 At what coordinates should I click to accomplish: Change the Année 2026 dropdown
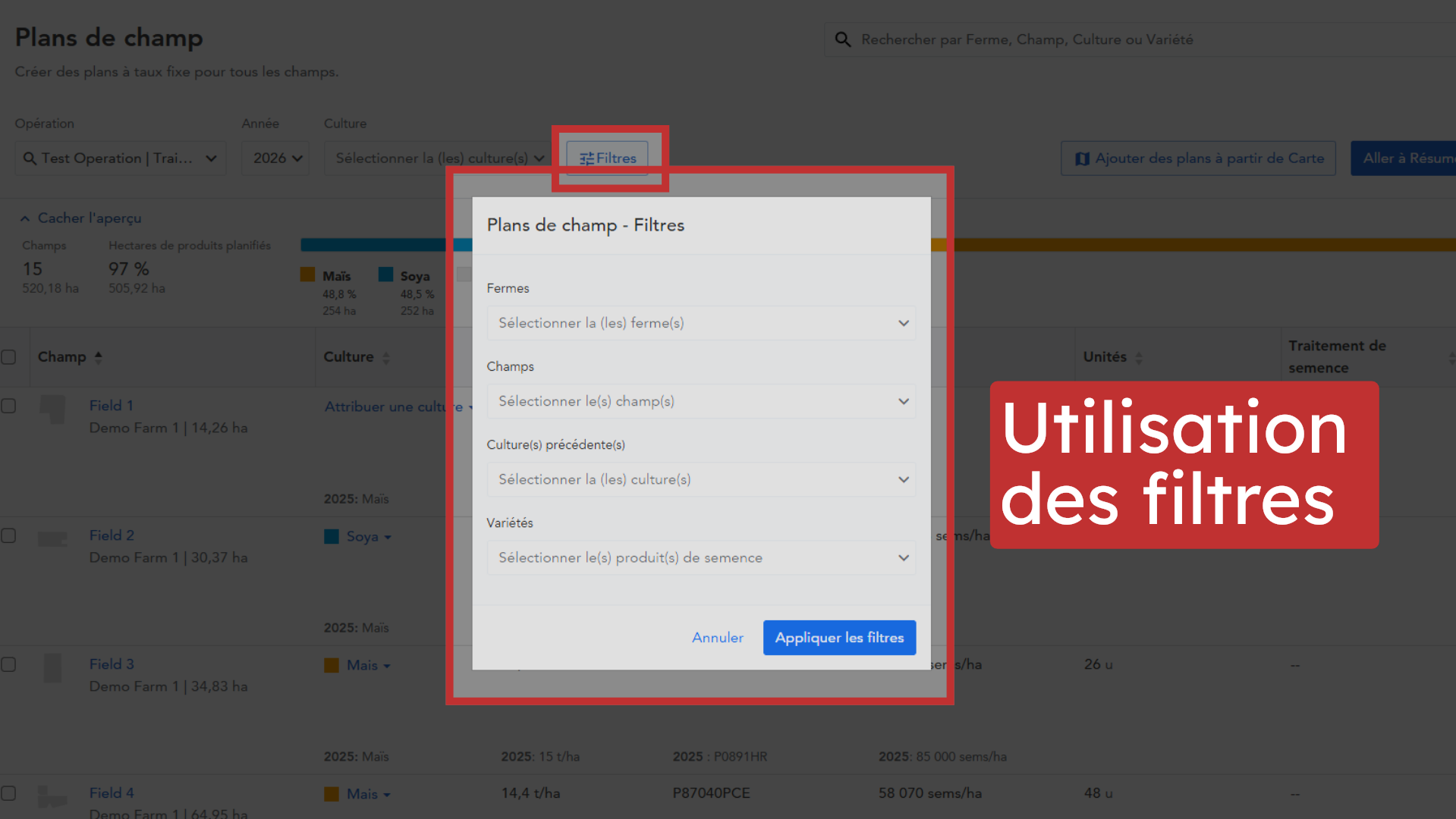pyautogui.click(x=275, y=158)
